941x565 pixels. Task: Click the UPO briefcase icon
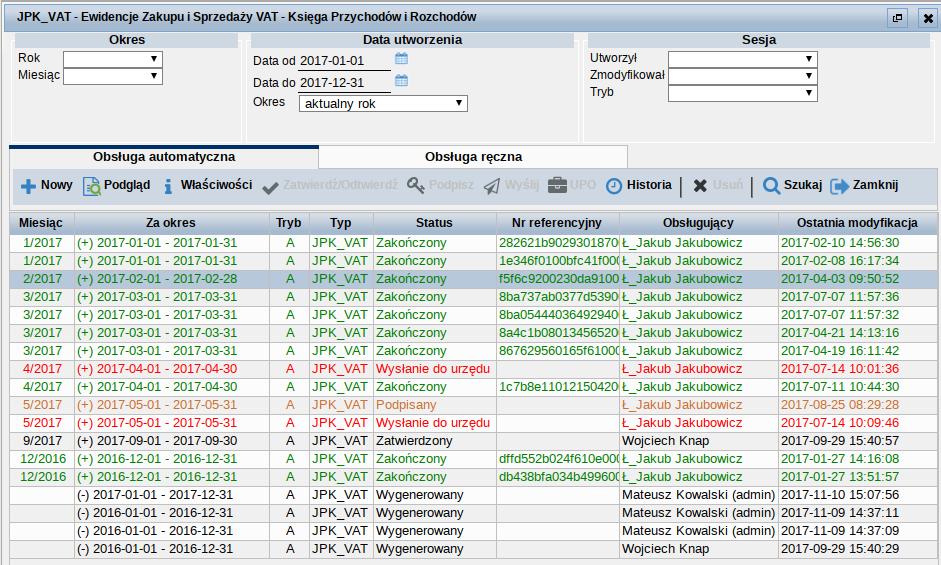pos(557,185)
